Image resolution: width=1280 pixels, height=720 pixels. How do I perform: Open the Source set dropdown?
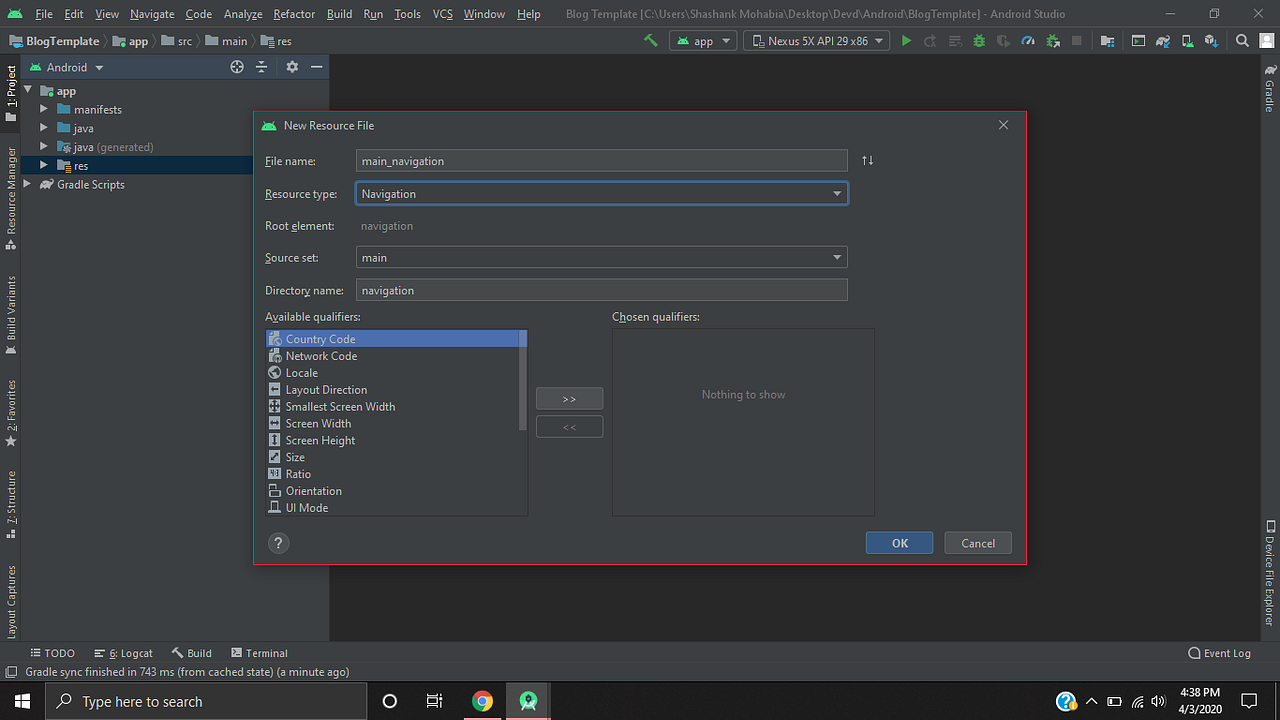pos(837,257)
